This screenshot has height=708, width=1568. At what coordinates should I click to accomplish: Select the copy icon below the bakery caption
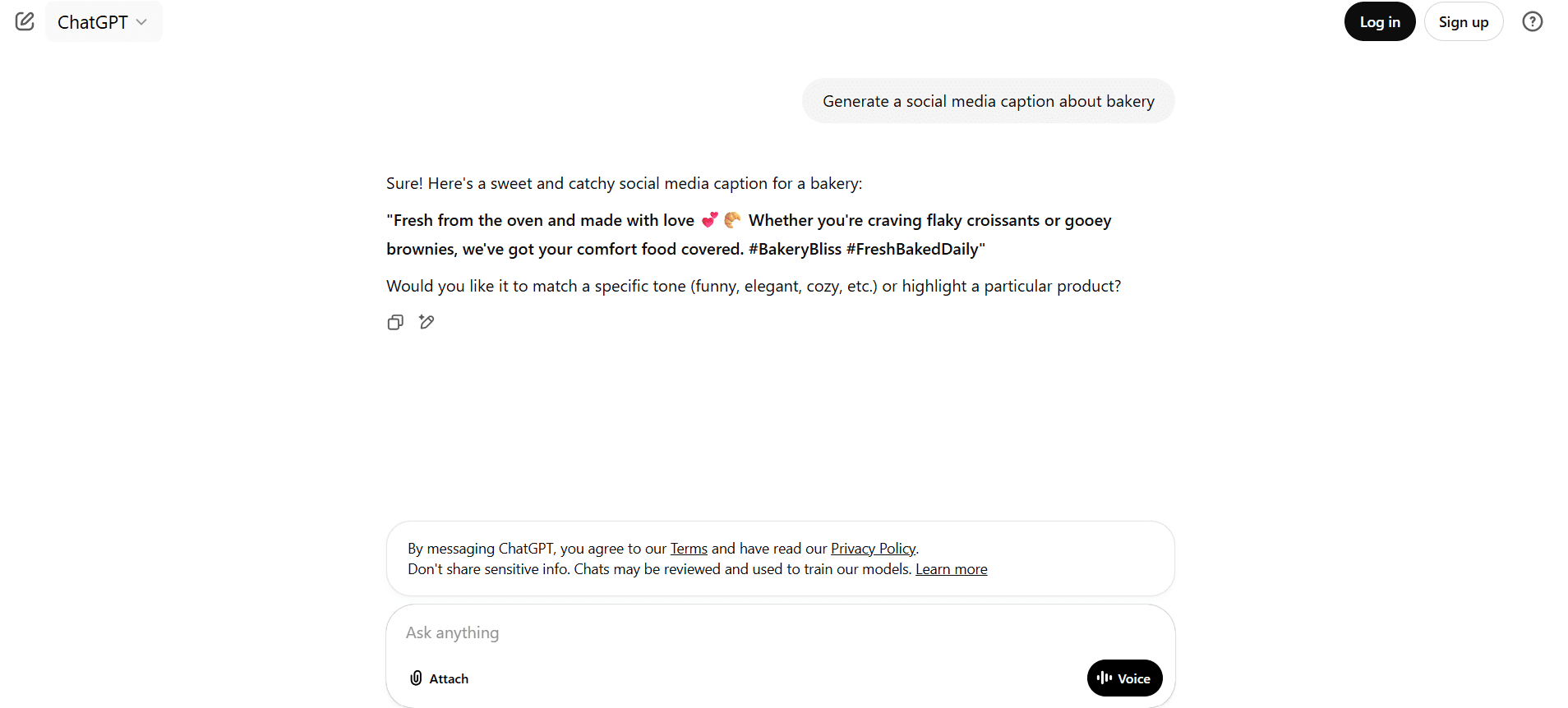(395, 322)
